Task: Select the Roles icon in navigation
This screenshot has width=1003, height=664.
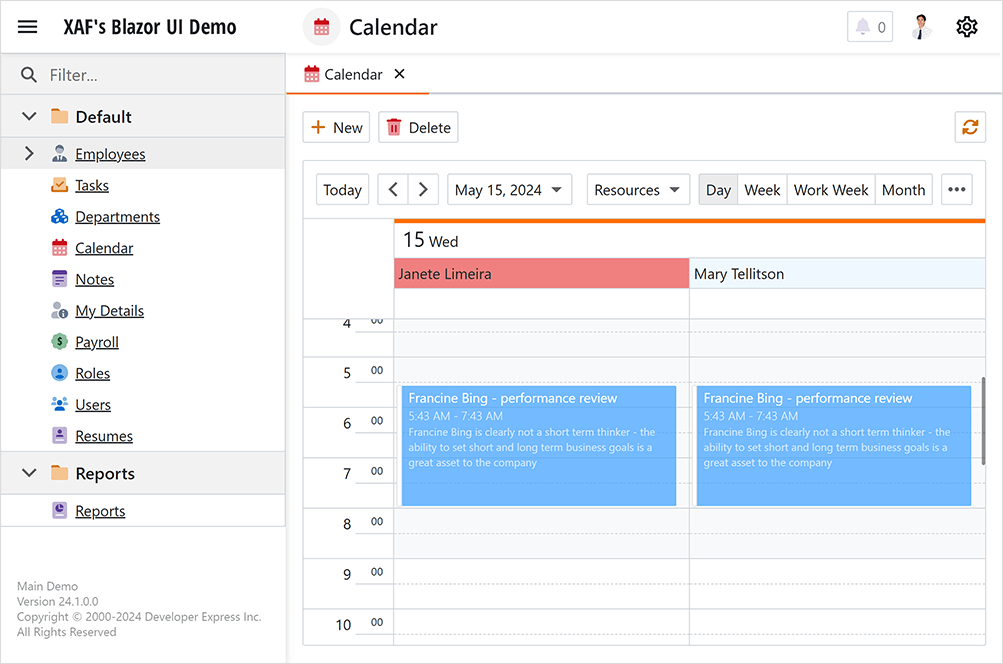Action: pos(58,372)
